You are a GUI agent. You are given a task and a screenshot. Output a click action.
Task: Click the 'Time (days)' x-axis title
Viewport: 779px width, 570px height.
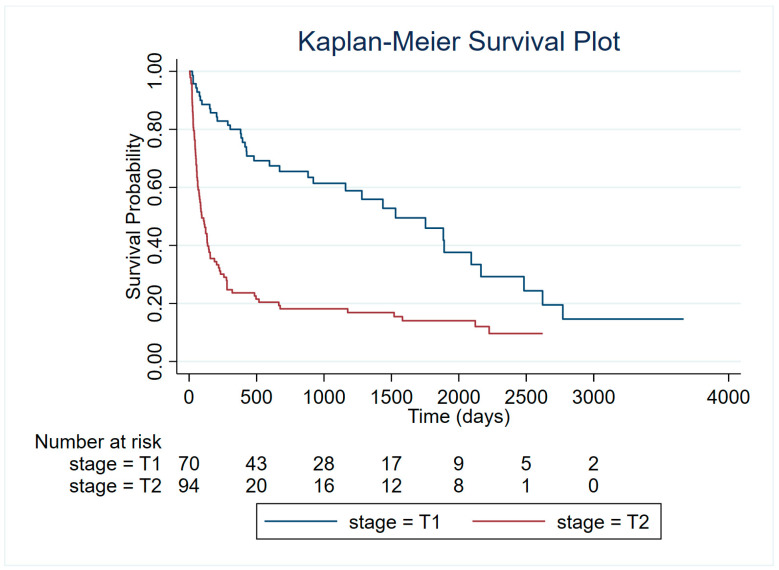click(459, 416)
